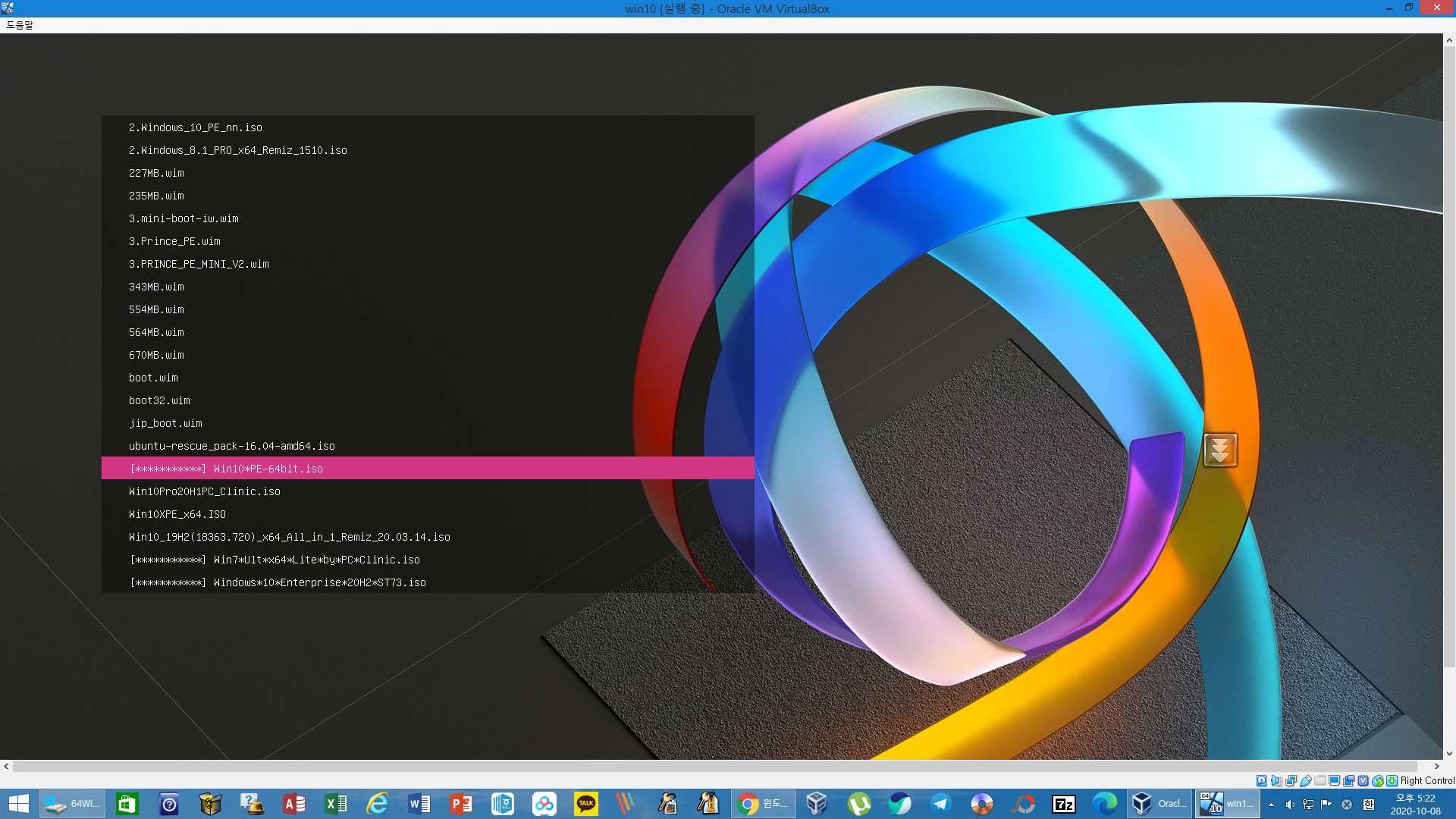Choose the 227MB.wim entry

click(428, 173)
